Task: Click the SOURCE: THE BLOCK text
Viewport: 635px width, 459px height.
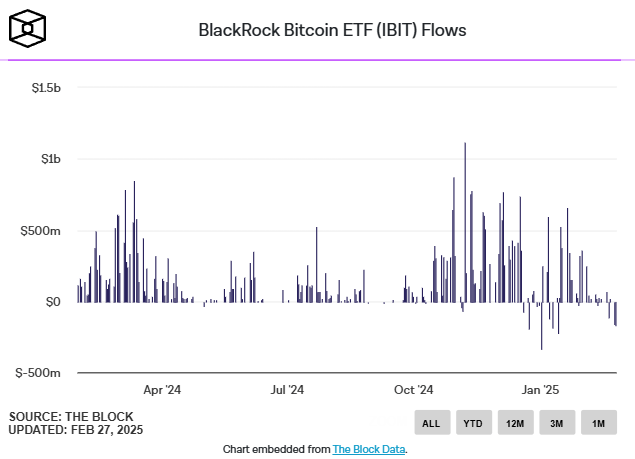Action: pos(71,416)
